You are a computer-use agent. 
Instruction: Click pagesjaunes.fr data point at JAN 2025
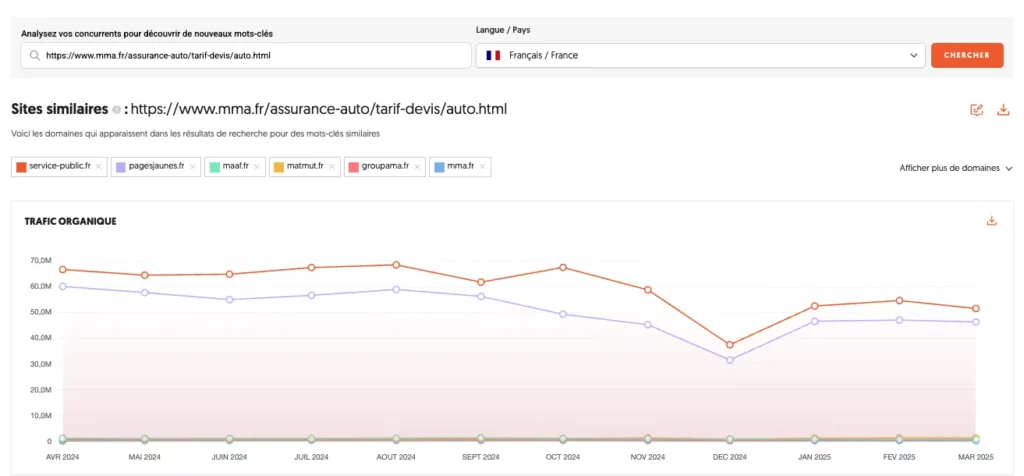pyautogui.click(x=814, y=321)
